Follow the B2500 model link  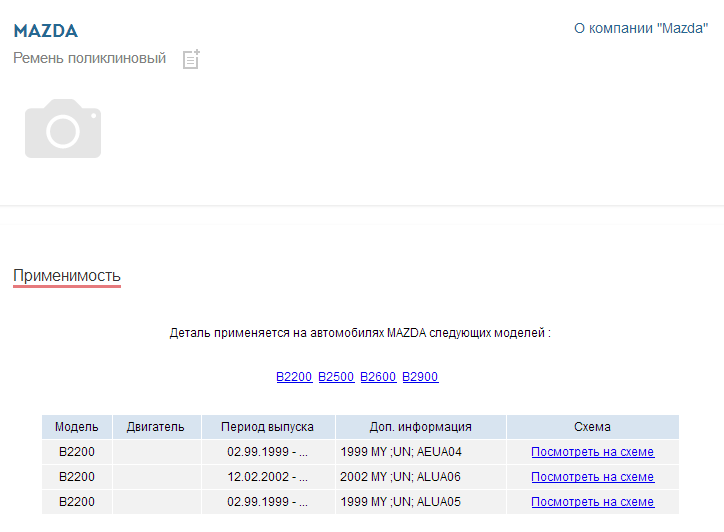coord(336,377)
